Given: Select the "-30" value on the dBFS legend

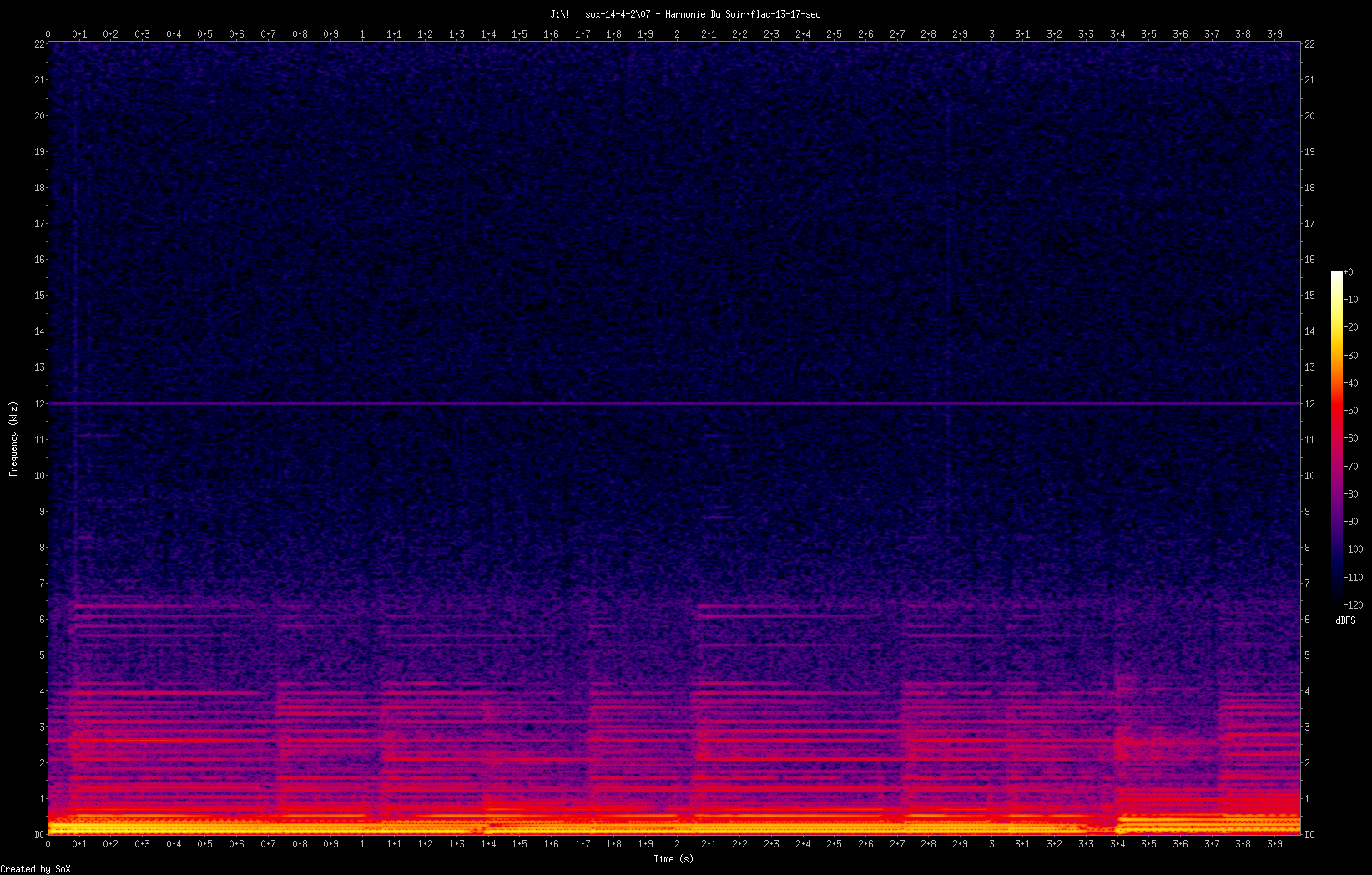Looking at the screenshot, I should point(1351,356).
